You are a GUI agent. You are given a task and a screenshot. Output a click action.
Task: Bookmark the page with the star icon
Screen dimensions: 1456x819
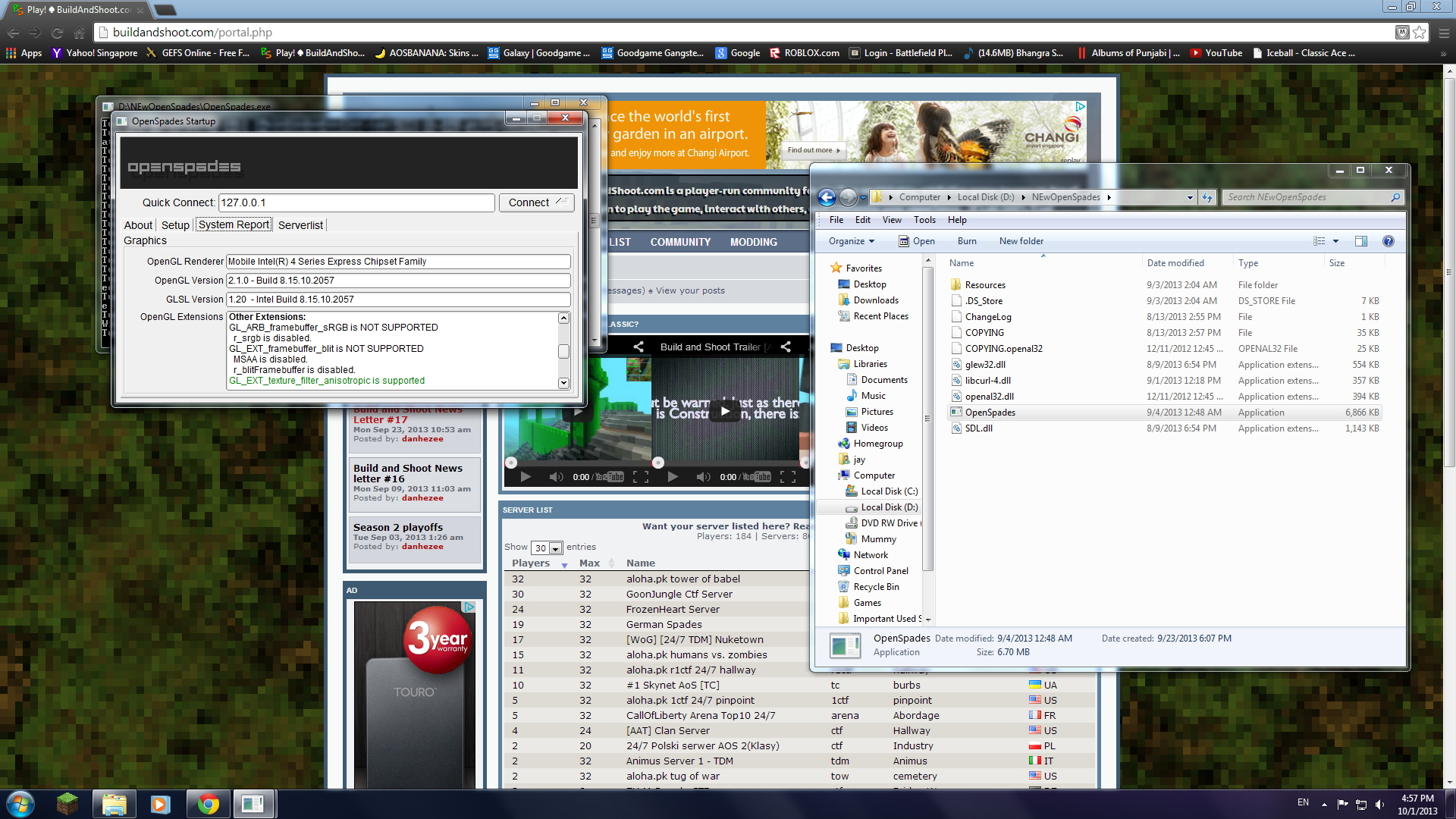pos(1419,33)
